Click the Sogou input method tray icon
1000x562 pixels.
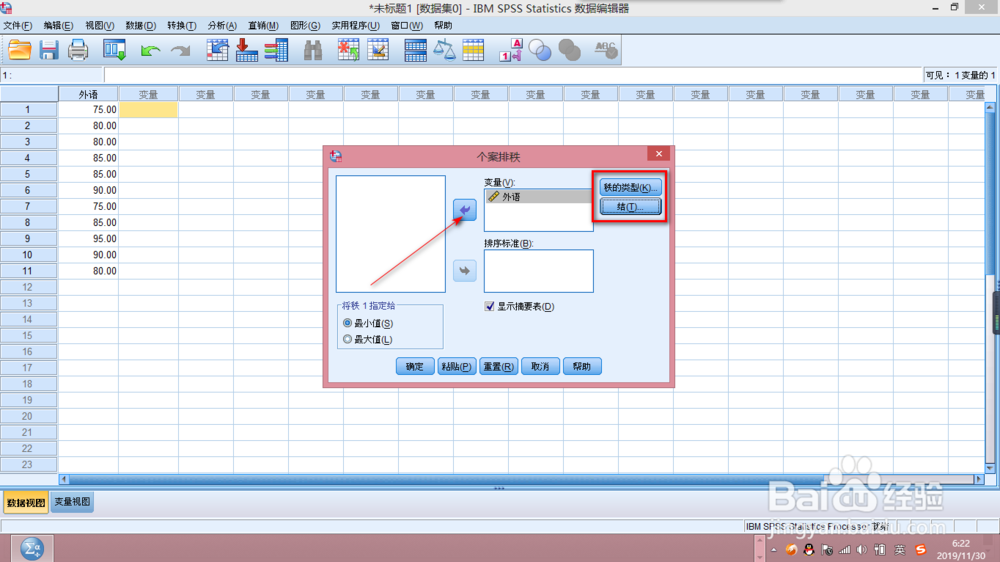[920, 549]
